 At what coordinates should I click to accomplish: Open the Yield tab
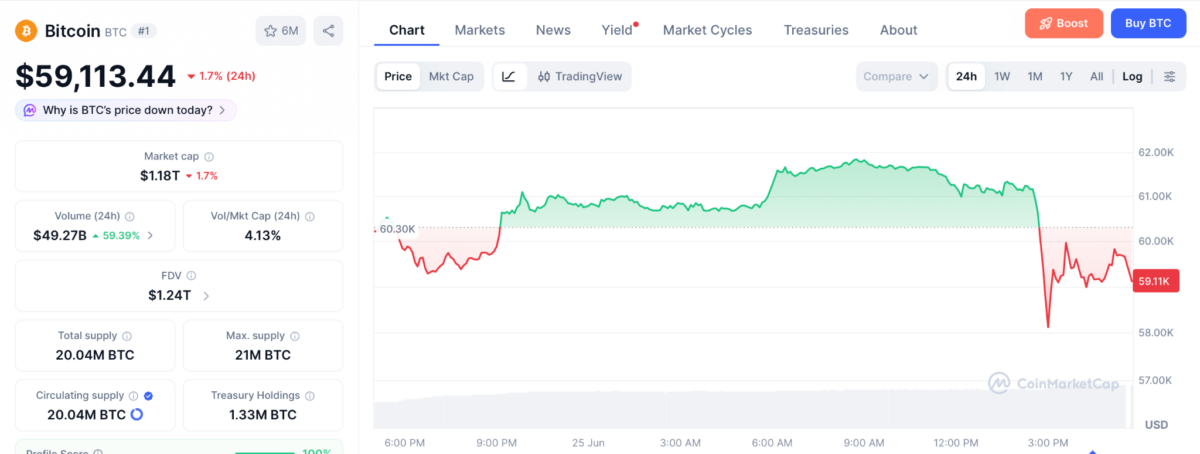[618, 30]
